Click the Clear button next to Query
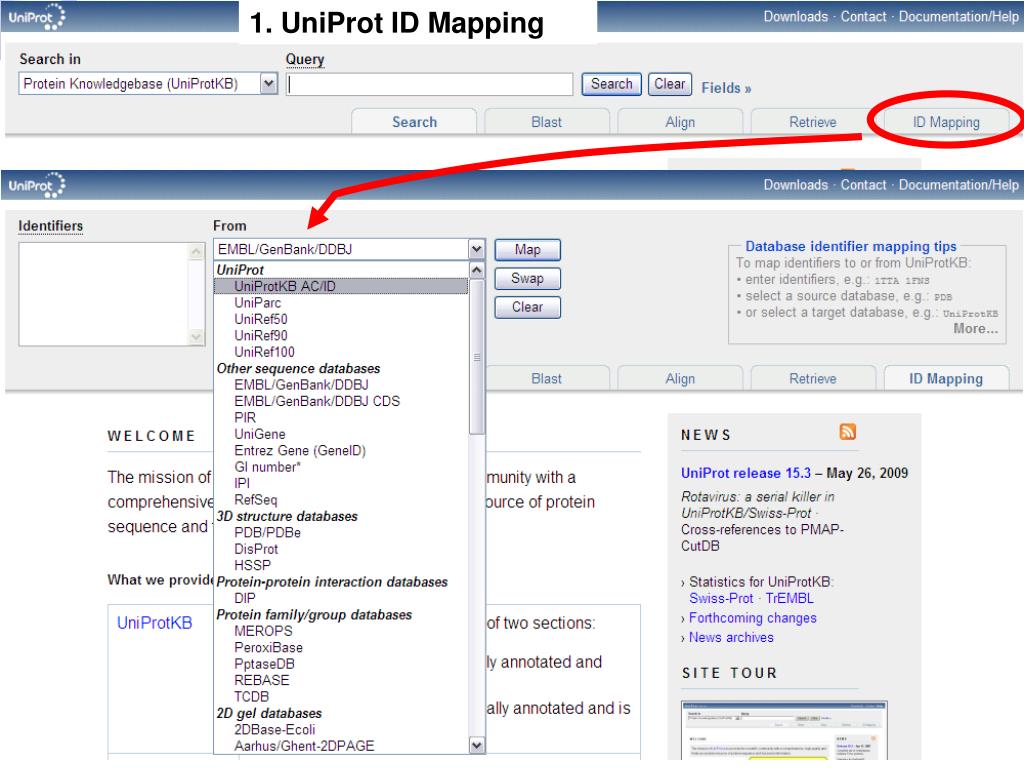Screen dimensions: 1024x768 [669, 84]
